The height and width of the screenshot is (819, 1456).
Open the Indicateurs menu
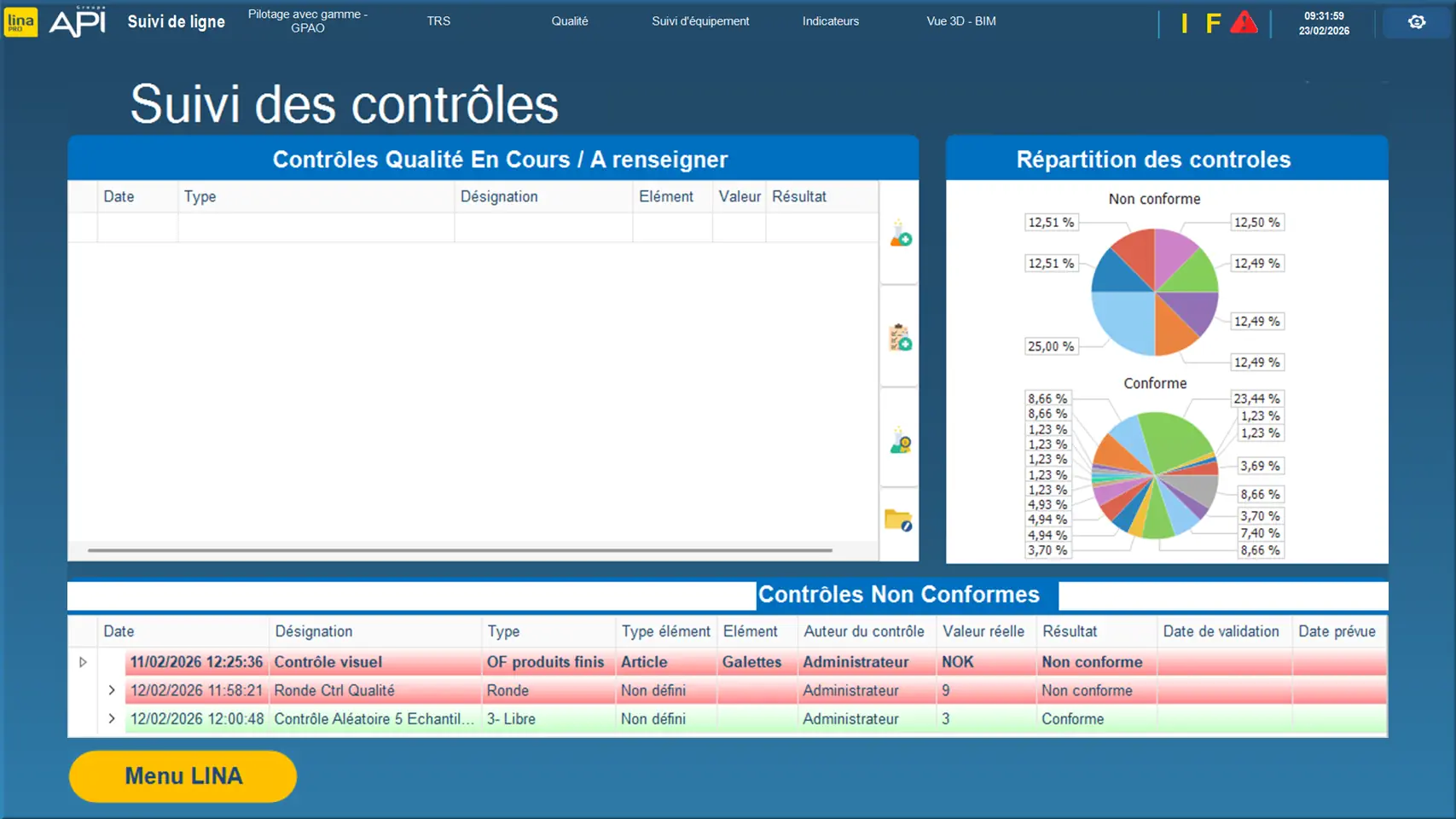point(830,21)
